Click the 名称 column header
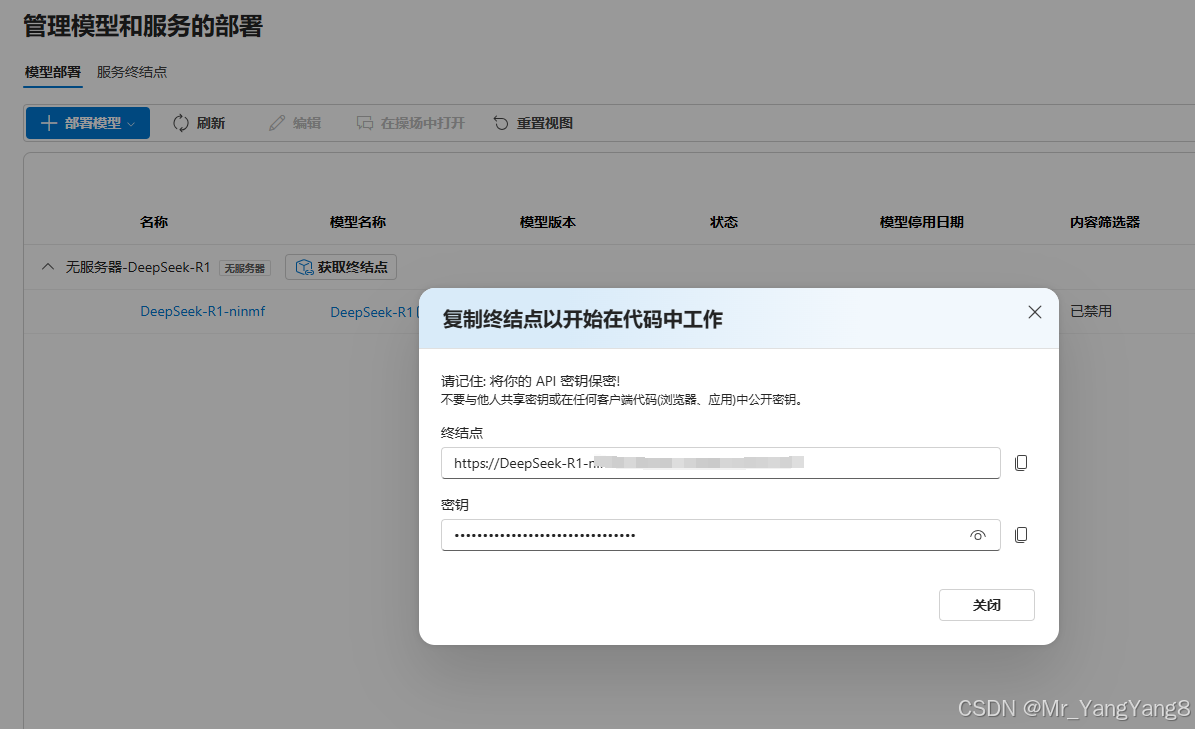This screenshot has width=1195, height=729. tap(154, 222)
